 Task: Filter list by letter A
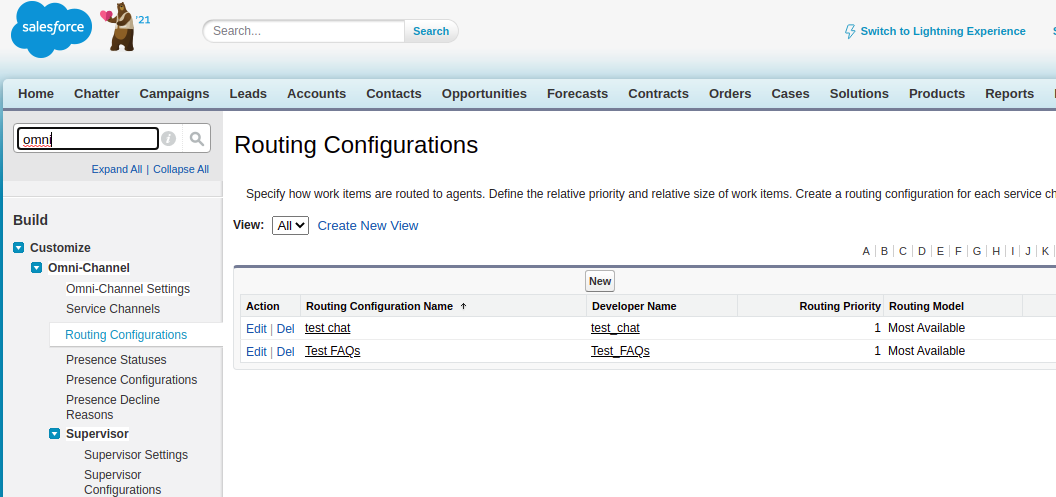(x=866, y=251)
